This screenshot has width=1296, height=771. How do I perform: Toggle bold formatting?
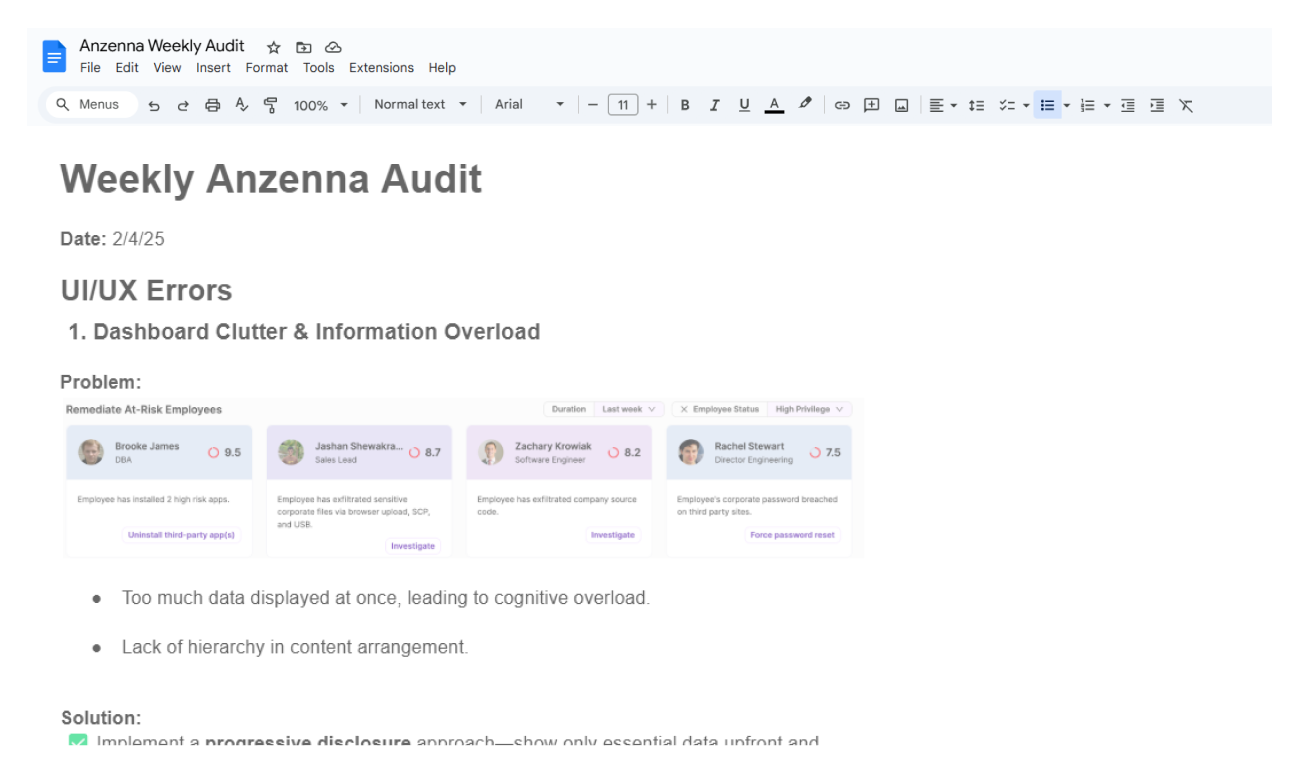click(x=685, y=105)
